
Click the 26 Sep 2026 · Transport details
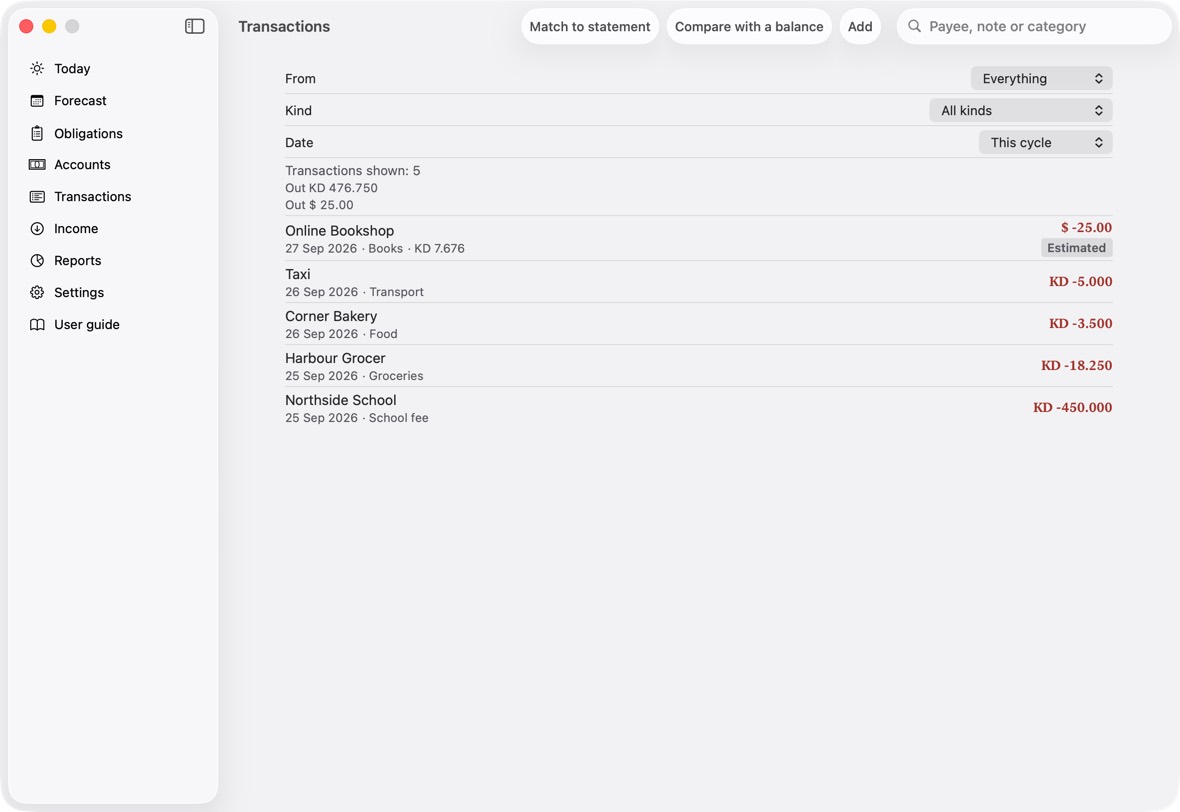click(354, 292)
